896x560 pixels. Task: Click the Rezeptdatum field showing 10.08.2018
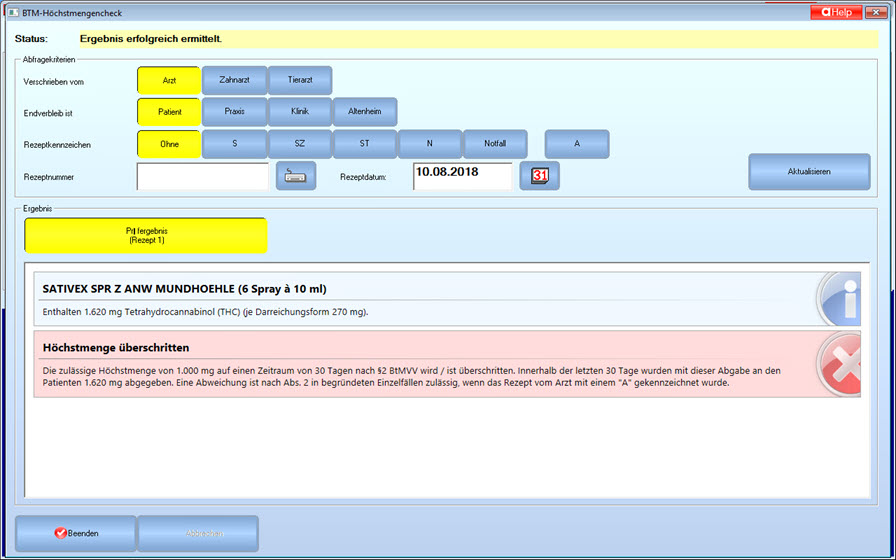pos(462,176)
